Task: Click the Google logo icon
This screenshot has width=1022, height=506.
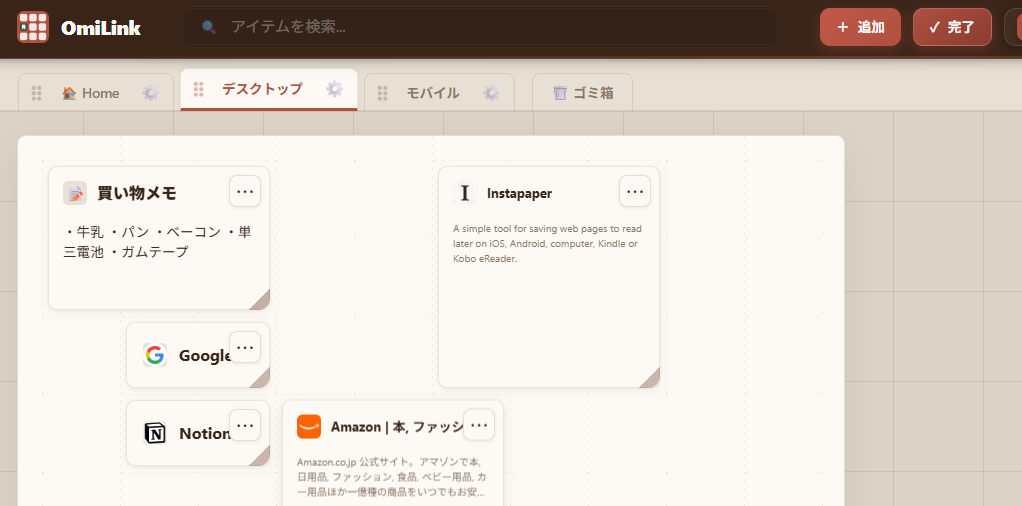Action: click(x=154, y=355)
